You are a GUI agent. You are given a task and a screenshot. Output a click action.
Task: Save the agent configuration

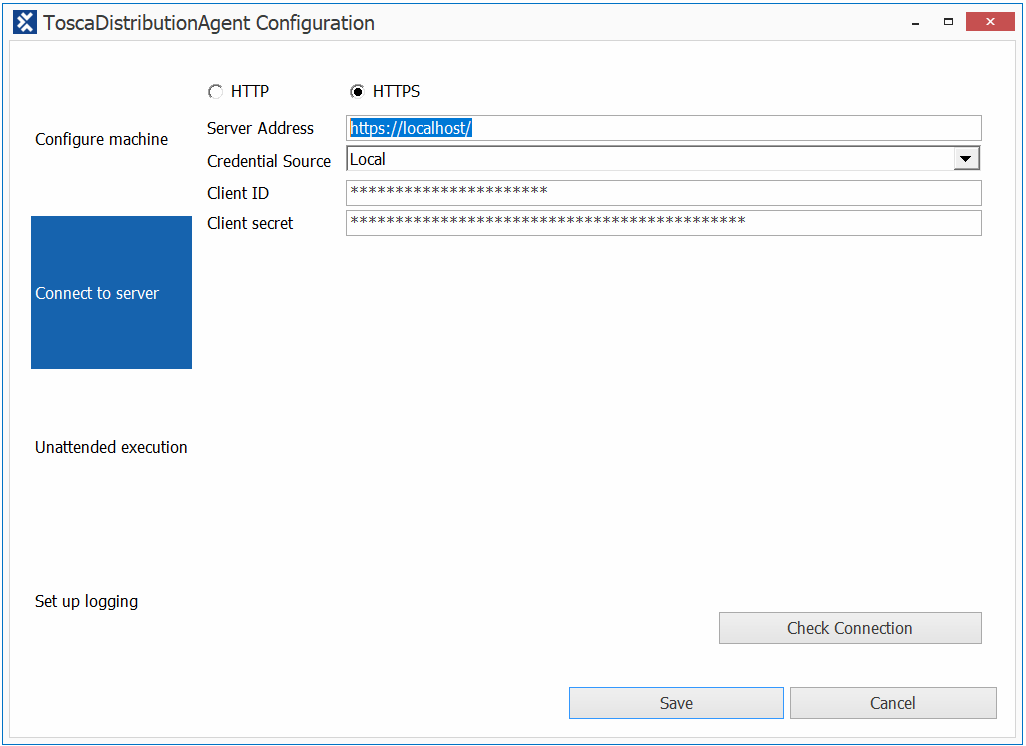coord(676,703)
